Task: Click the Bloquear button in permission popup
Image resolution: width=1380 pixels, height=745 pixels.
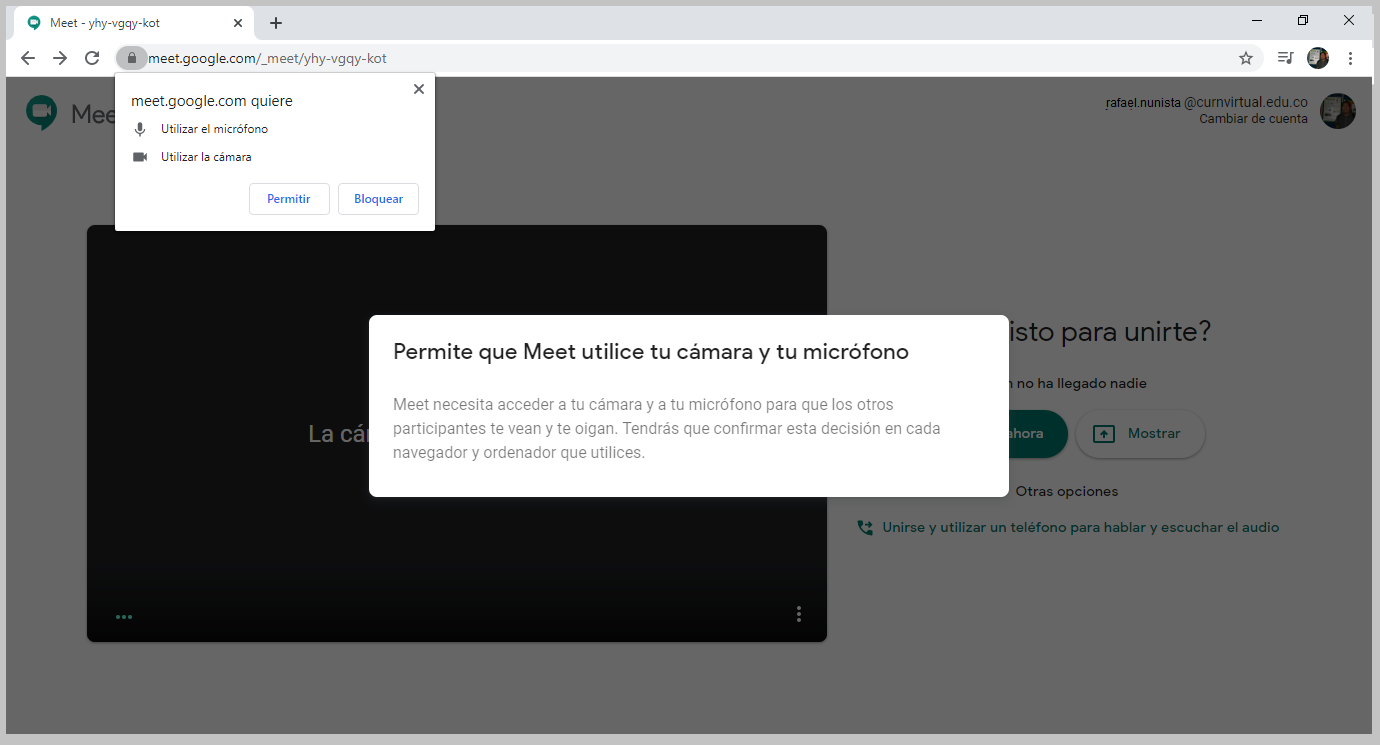Action: (x=378, y=199)
